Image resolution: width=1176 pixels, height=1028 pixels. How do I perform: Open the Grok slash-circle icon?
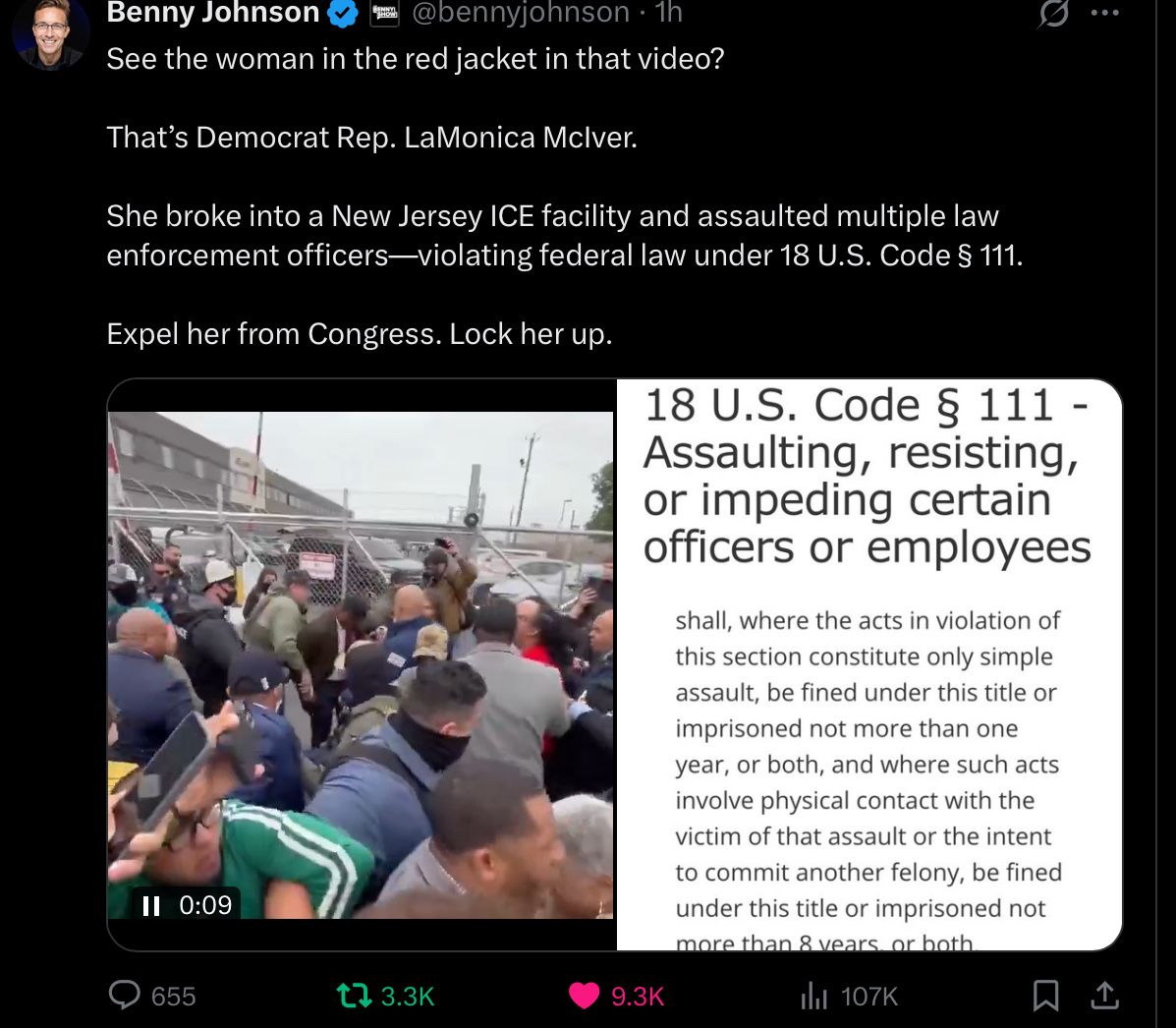1053,13
